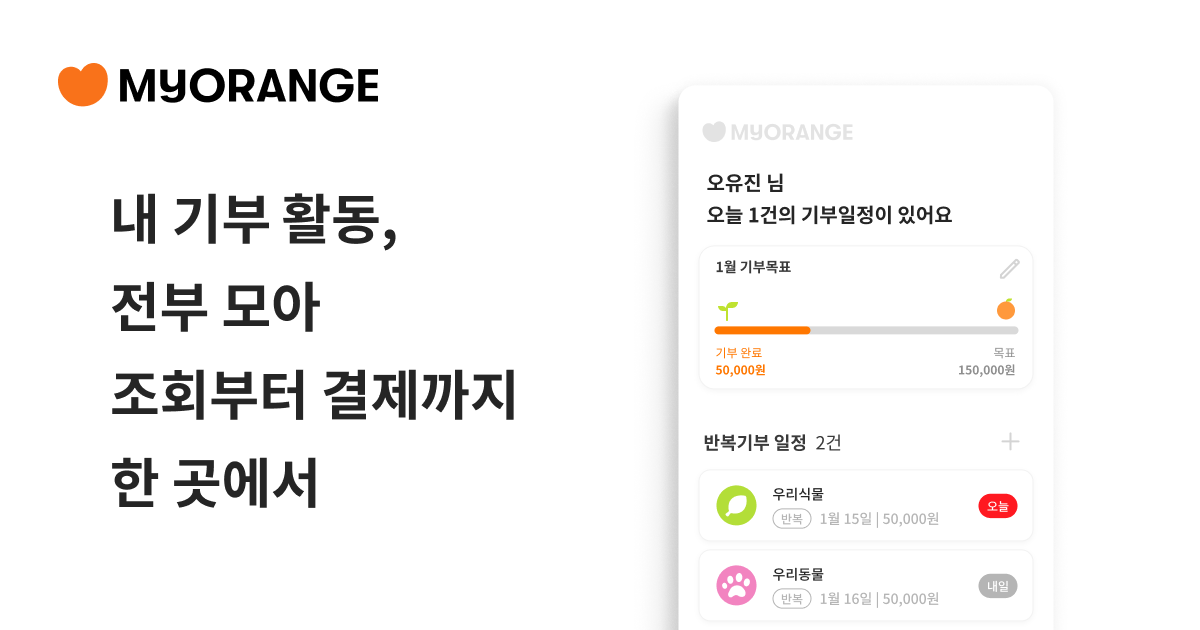Click the 반복 tag under 우리동물

(x=792, y=599)
